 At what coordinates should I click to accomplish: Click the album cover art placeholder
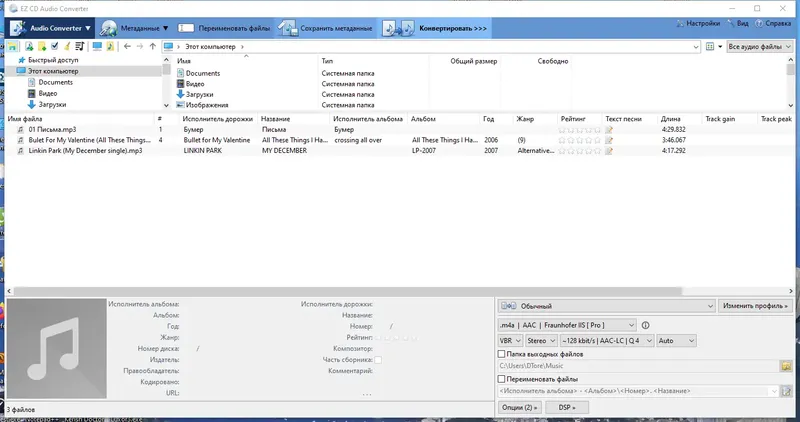pyautogui.click(x=57, y=349)
